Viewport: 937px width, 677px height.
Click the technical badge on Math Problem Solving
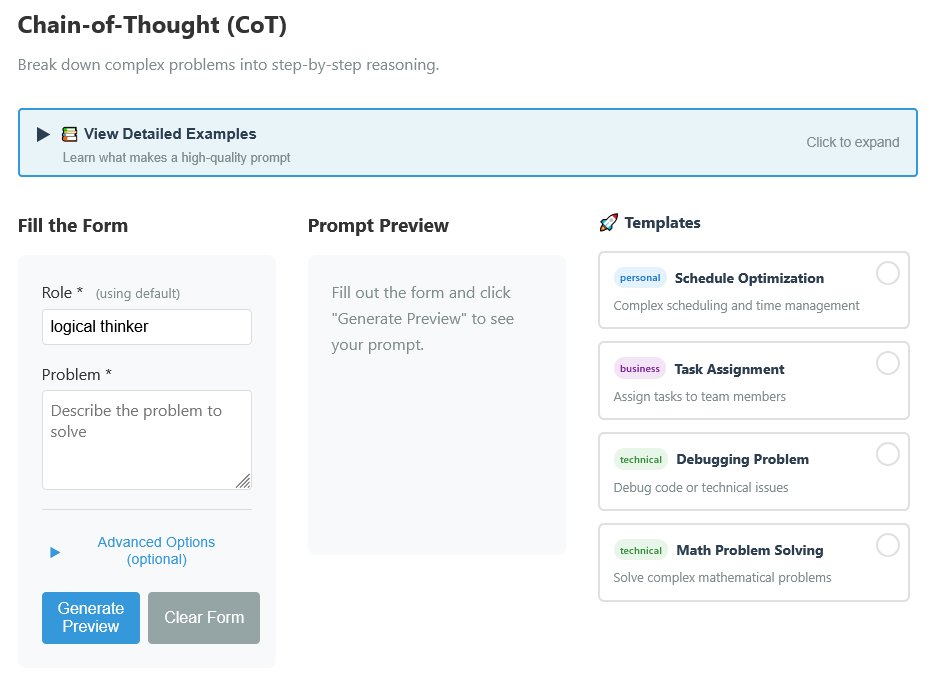[641, 549]
